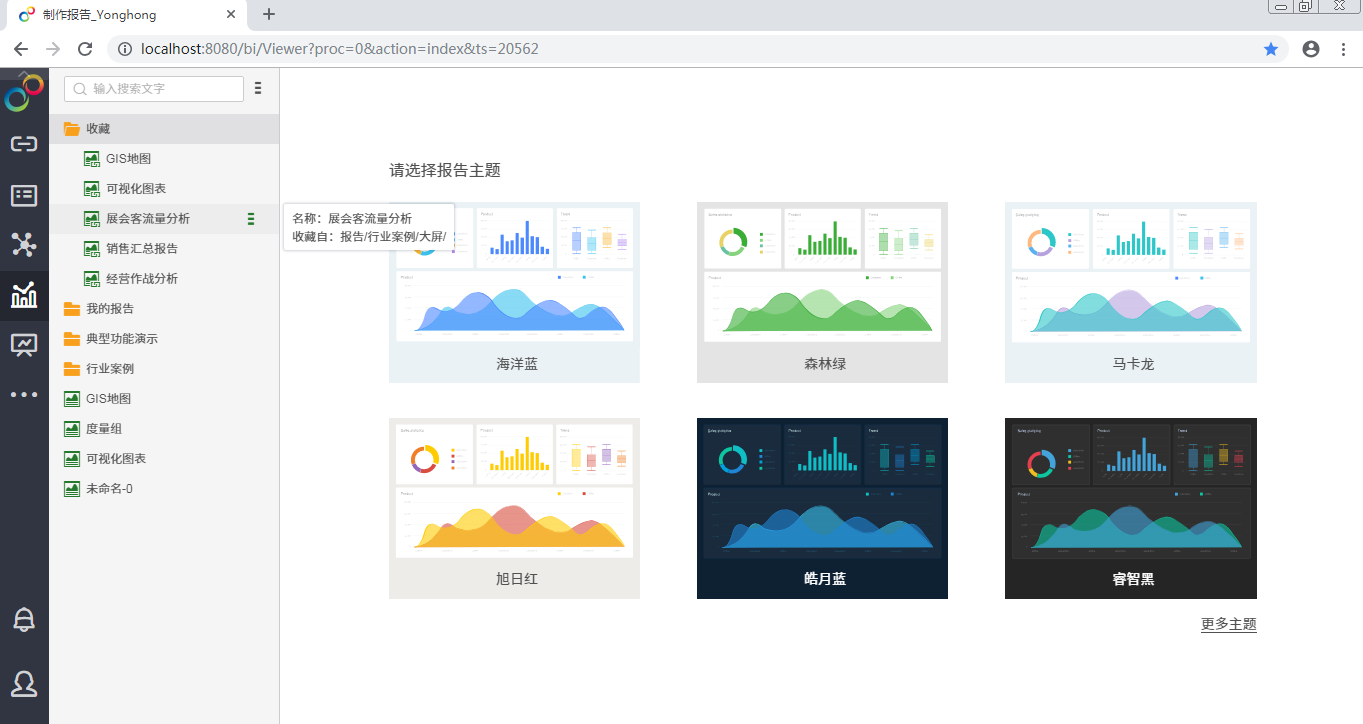Open the 销售汇总报告 report
The height and width of the screenshot is (724, 1363).
pos(141,249)
